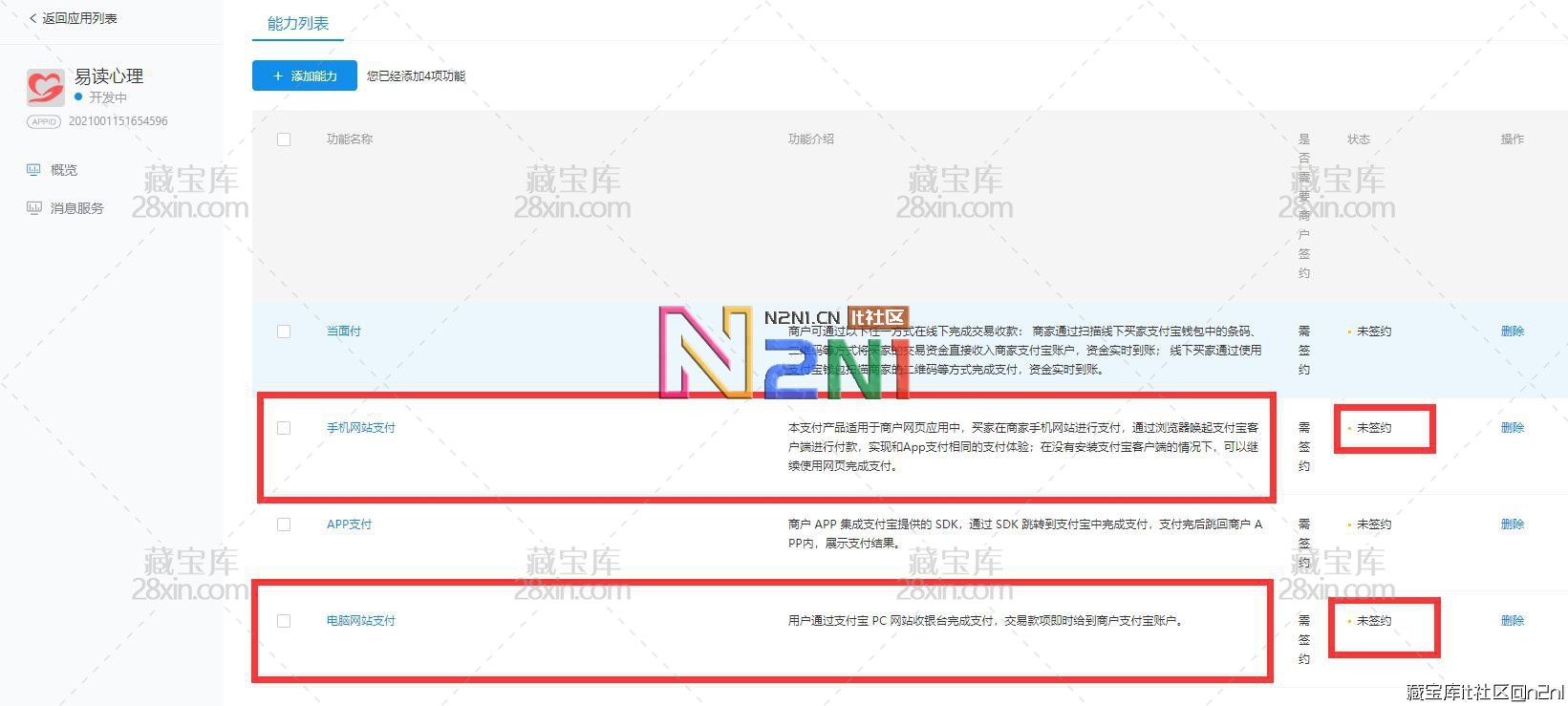Open the 当面付 capability link
1568x706 pixels.
pos(344,332)
